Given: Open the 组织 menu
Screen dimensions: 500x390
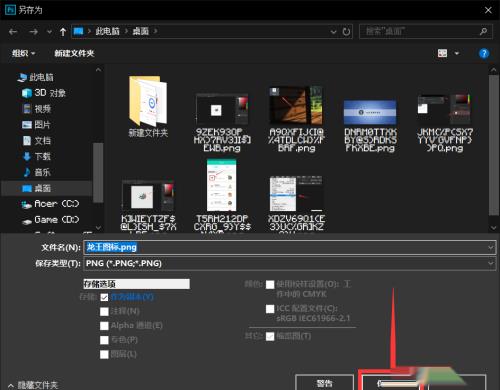Looking at the screenshot, I should coord(23,53).
